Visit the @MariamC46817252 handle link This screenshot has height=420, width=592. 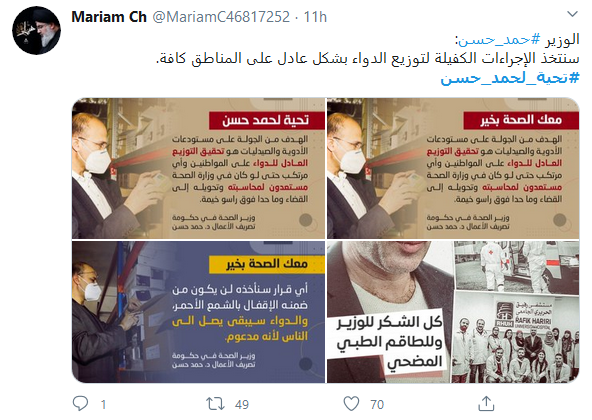(221, 17)
